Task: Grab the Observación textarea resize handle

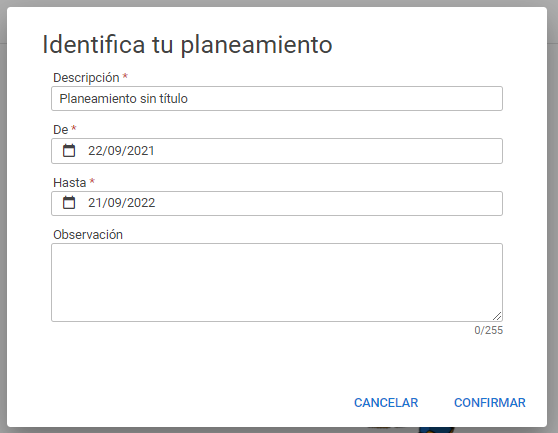Action: (497, 316)
